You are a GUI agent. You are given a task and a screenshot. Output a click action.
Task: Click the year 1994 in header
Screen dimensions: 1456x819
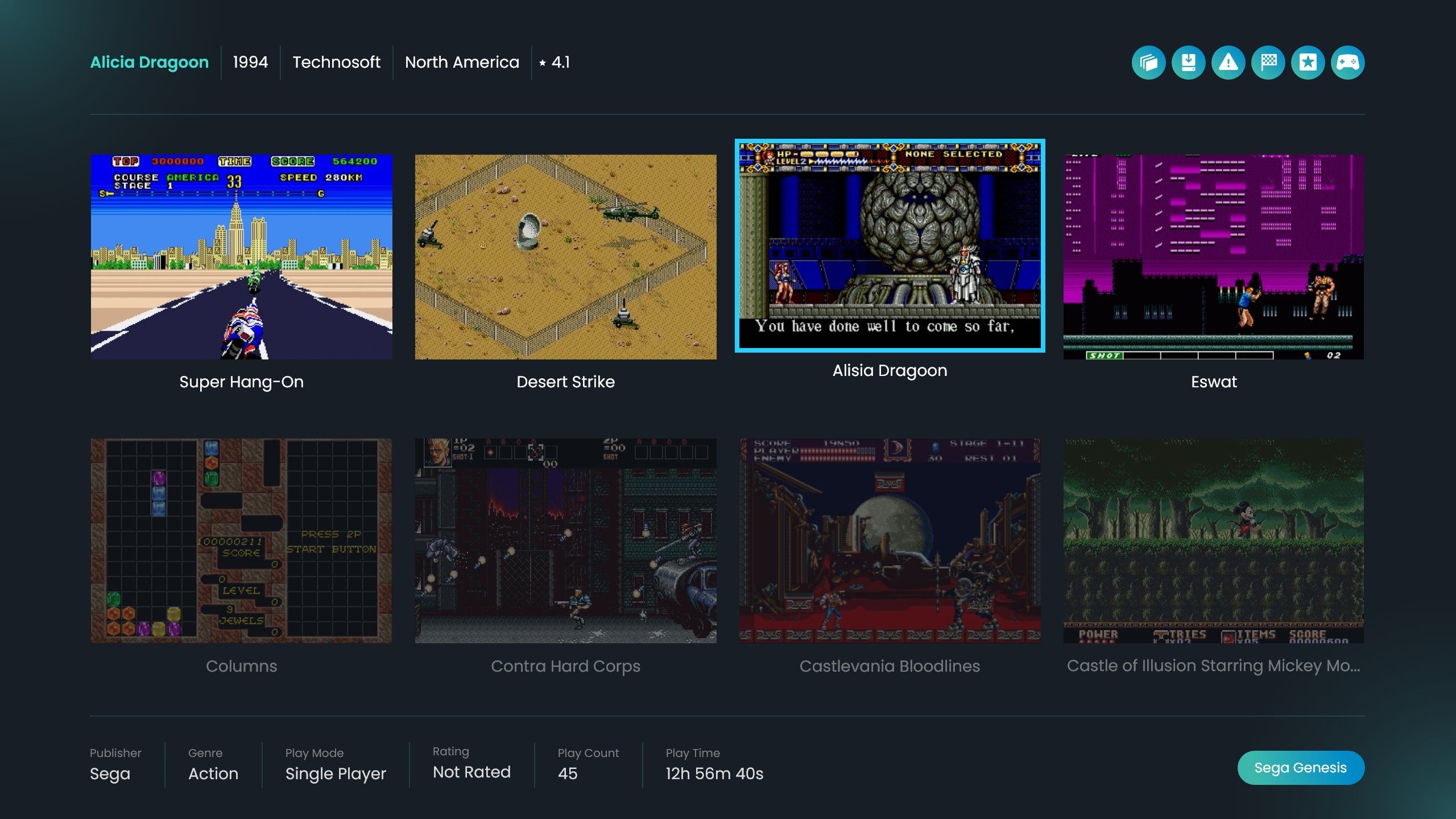(250, 62)
